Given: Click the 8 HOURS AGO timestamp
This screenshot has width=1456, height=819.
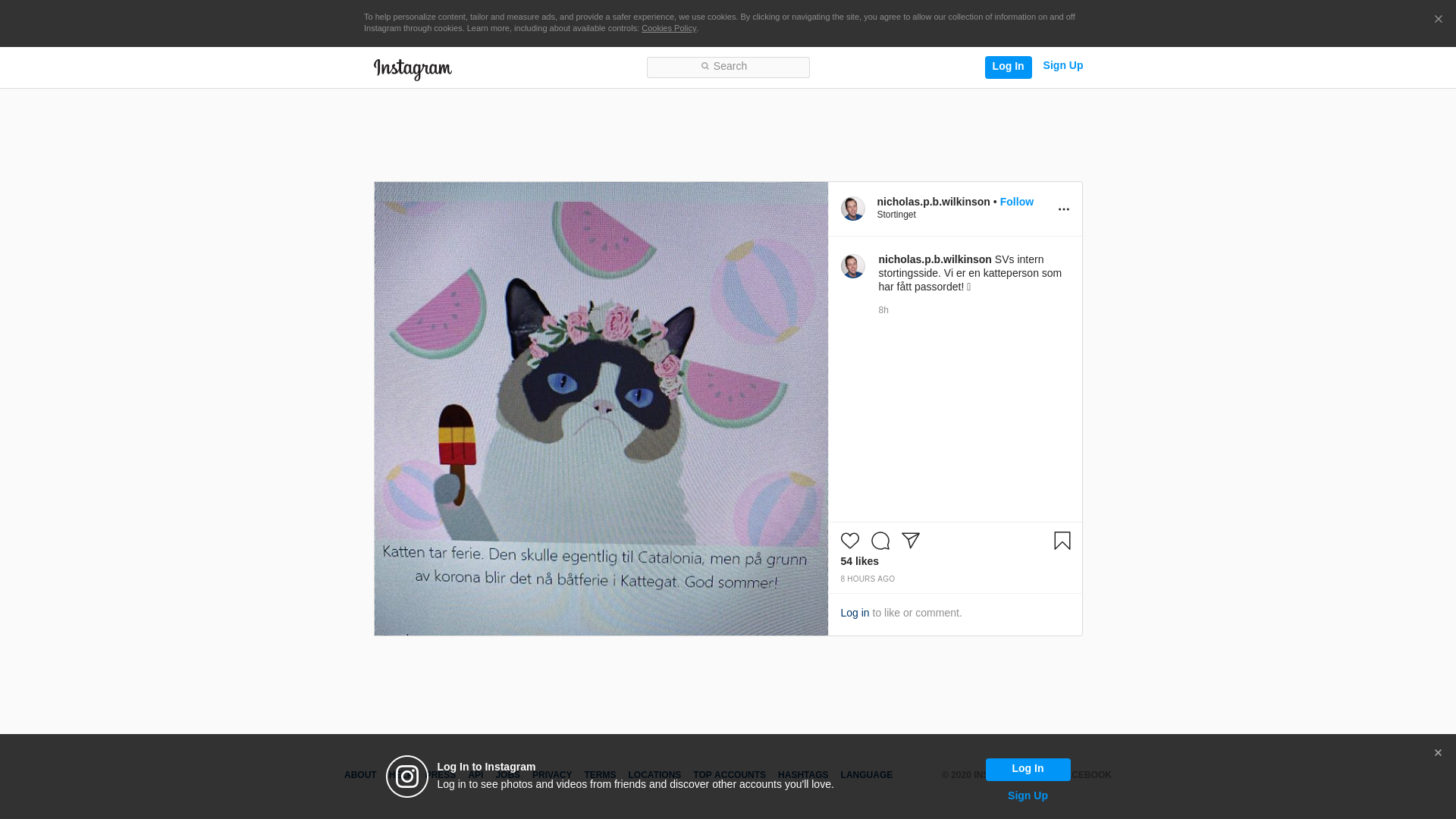Looking at the screenshot, I should [x=868, y=579].
